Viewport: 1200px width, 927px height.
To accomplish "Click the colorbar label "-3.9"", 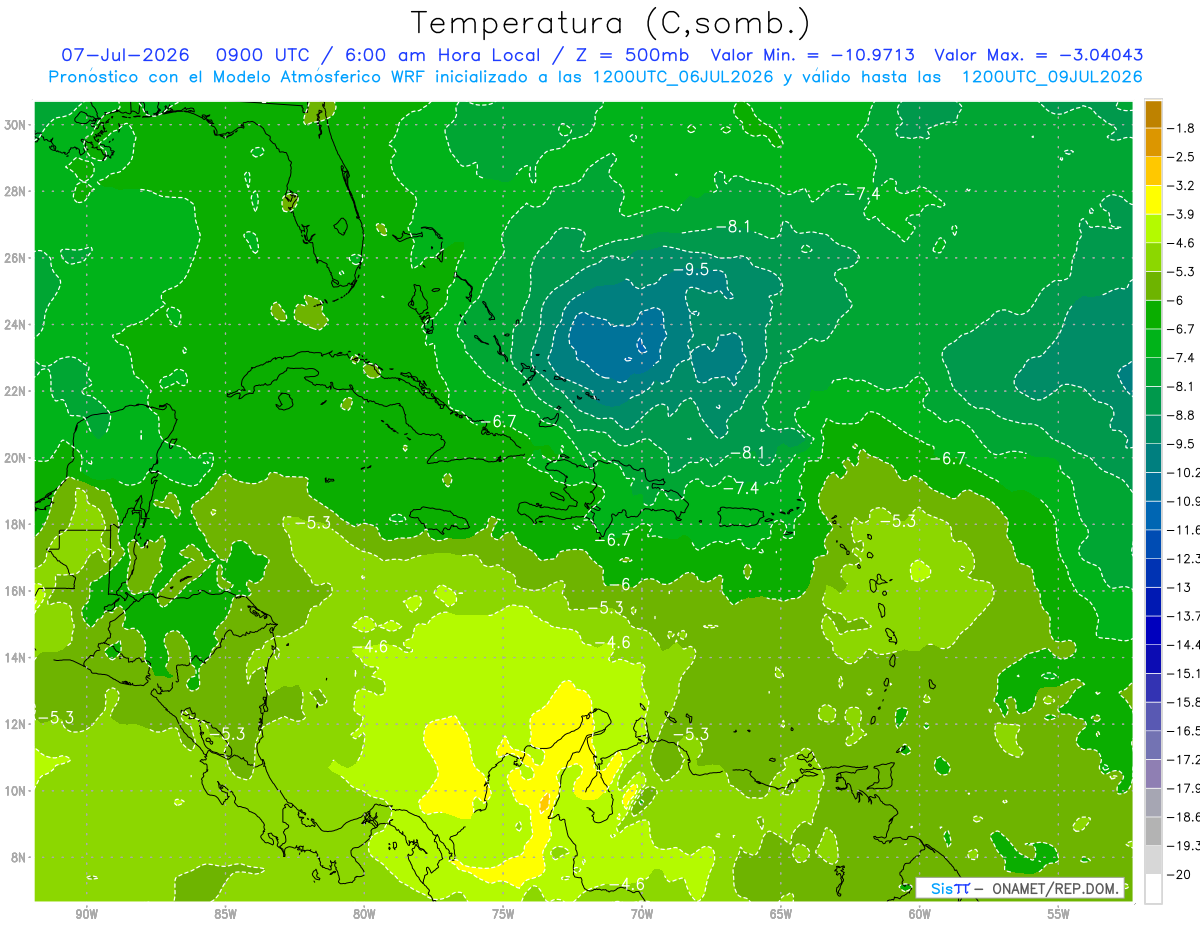I will pyautogui.click(x=1183, y=214).
